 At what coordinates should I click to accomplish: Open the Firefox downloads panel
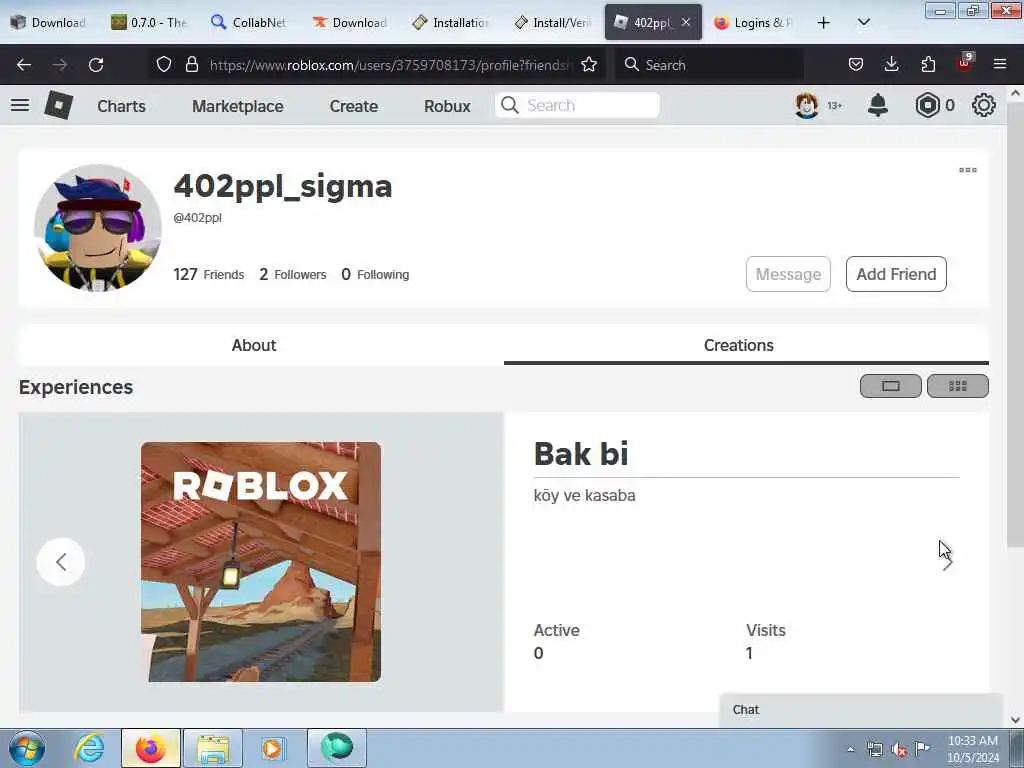pos(891,64)
